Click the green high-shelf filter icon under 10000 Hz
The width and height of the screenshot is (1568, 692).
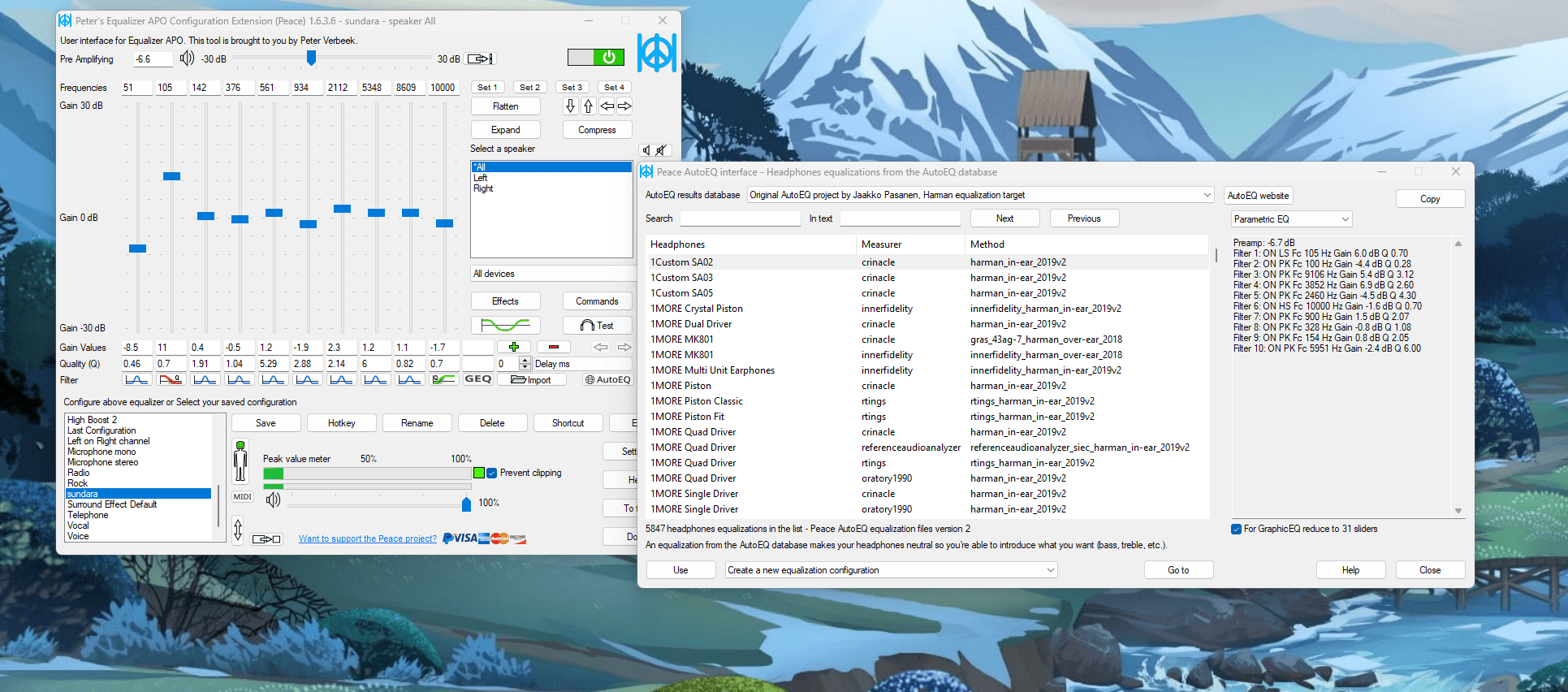point(443,379)
